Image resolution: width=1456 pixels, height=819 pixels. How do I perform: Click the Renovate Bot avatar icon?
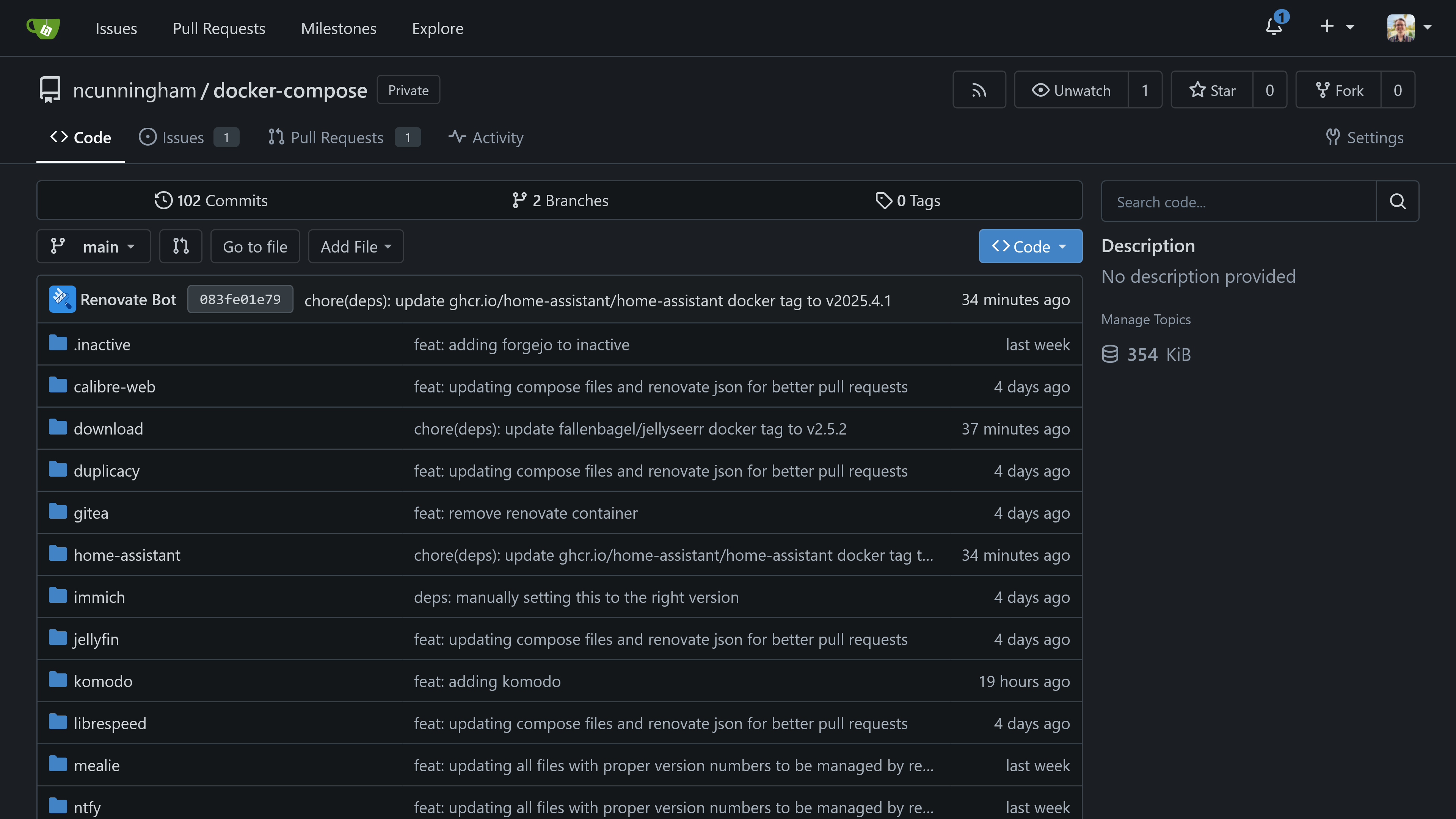click(62, 299)
